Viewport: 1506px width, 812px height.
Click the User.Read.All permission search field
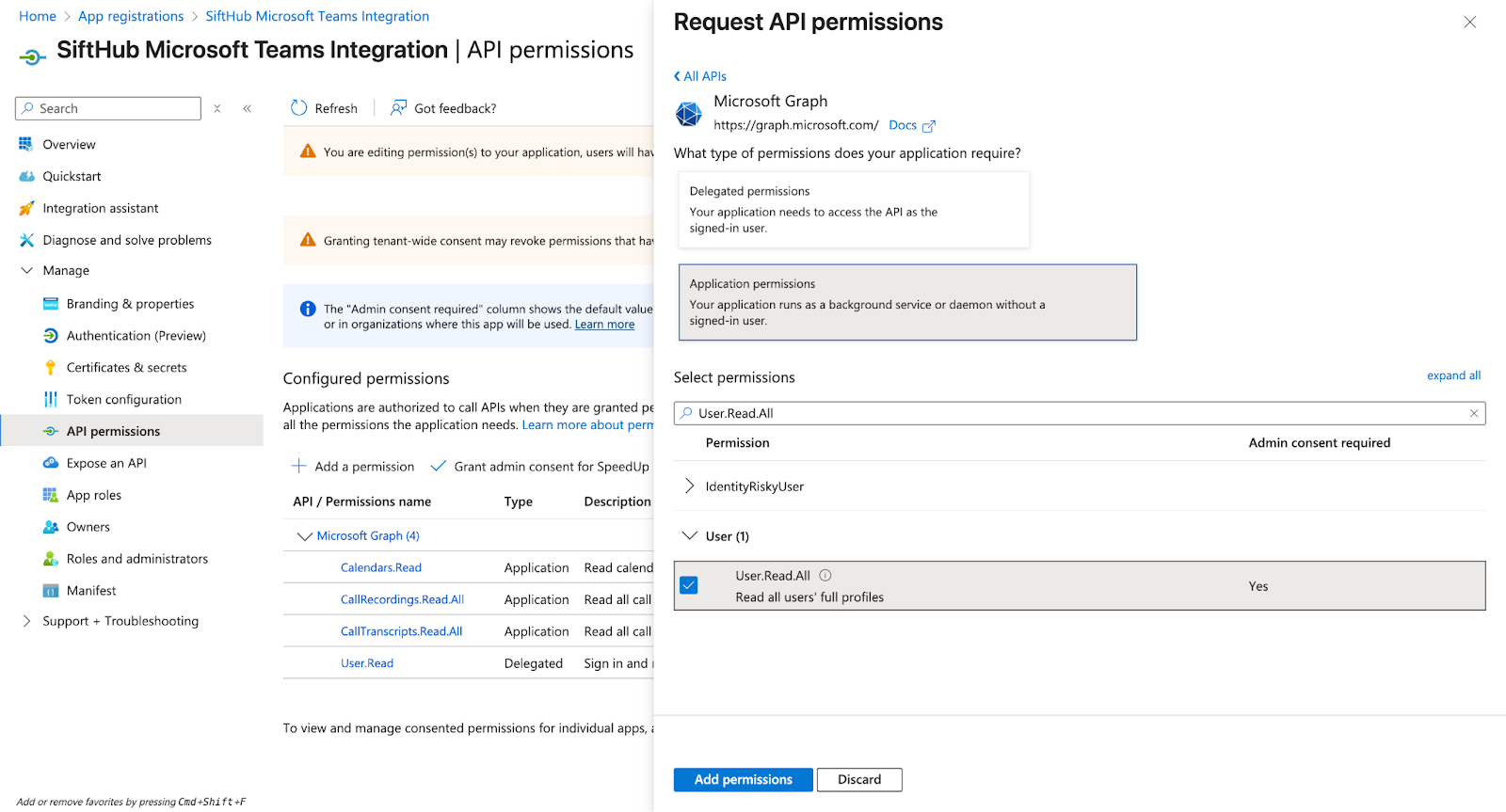click(x=1073, y=413)
